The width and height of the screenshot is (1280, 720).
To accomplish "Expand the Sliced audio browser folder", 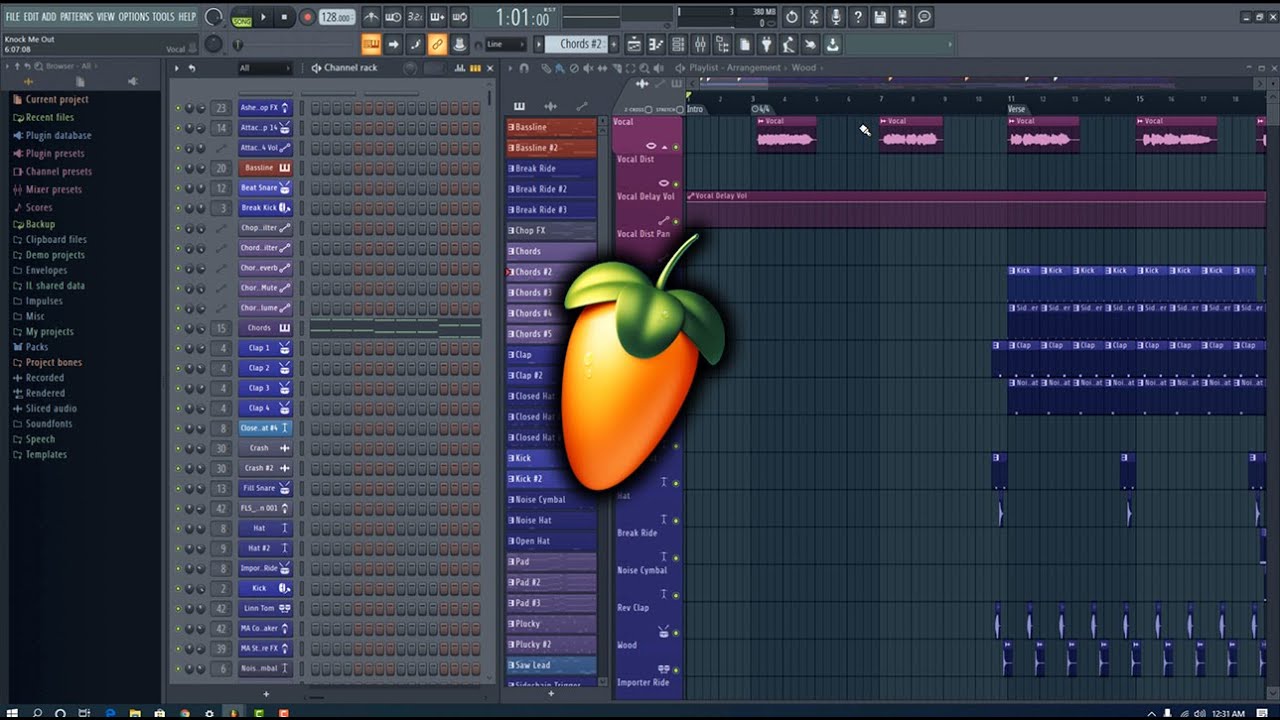I will (x=50, y=408).
